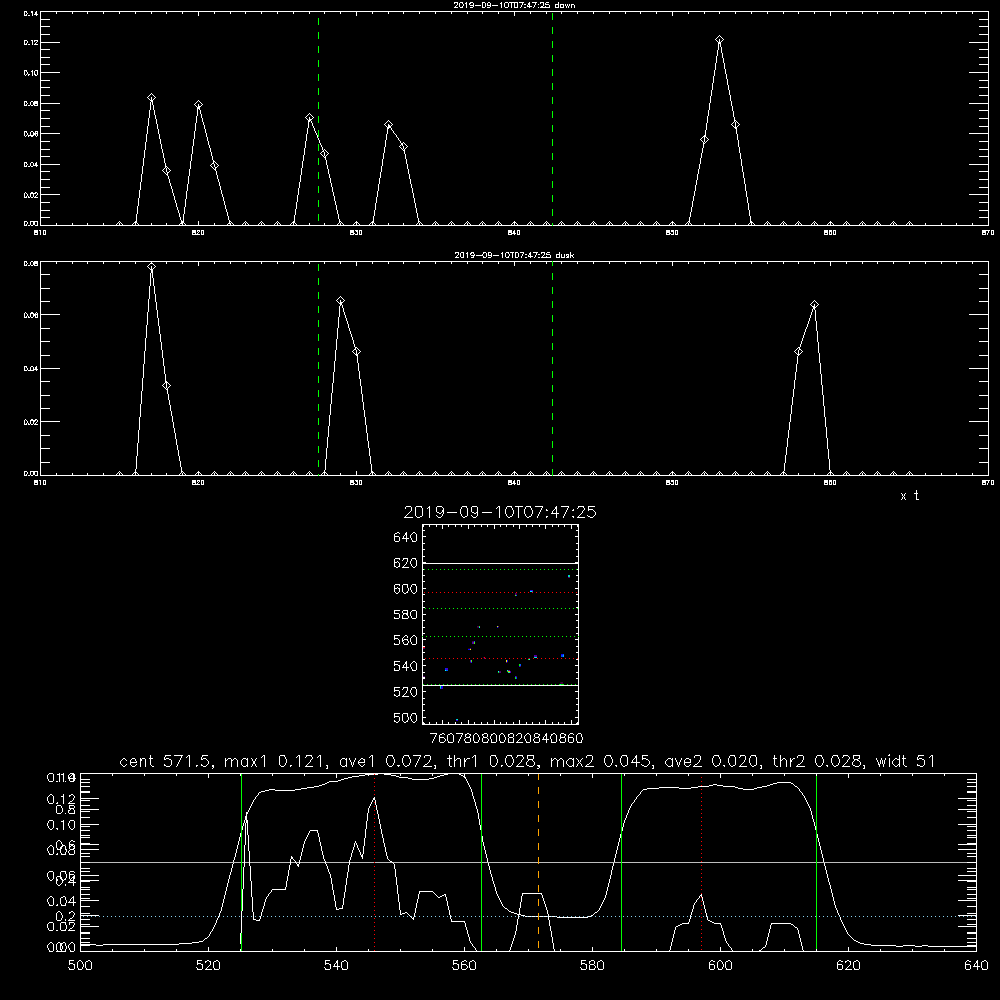Click the dawn peak diamond near x 820

coord(198,105)
